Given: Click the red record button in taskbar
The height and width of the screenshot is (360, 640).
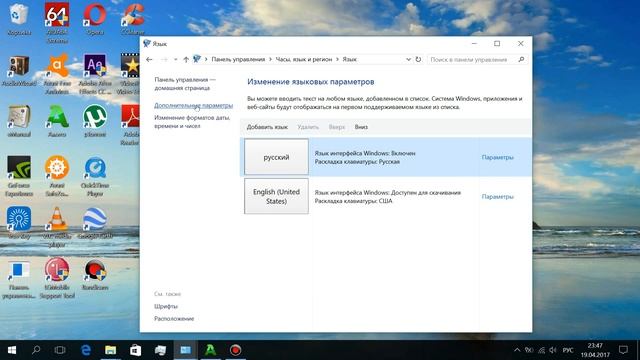Looking at the screenshot, I should [236, 350].
